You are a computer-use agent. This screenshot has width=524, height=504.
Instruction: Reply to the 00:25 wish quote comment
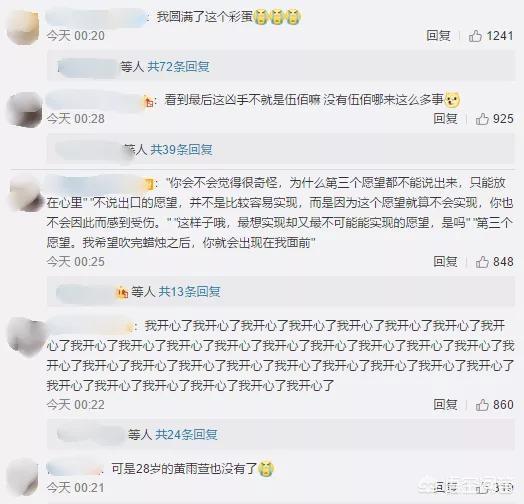pyautogui.click(x=445, y=261)
